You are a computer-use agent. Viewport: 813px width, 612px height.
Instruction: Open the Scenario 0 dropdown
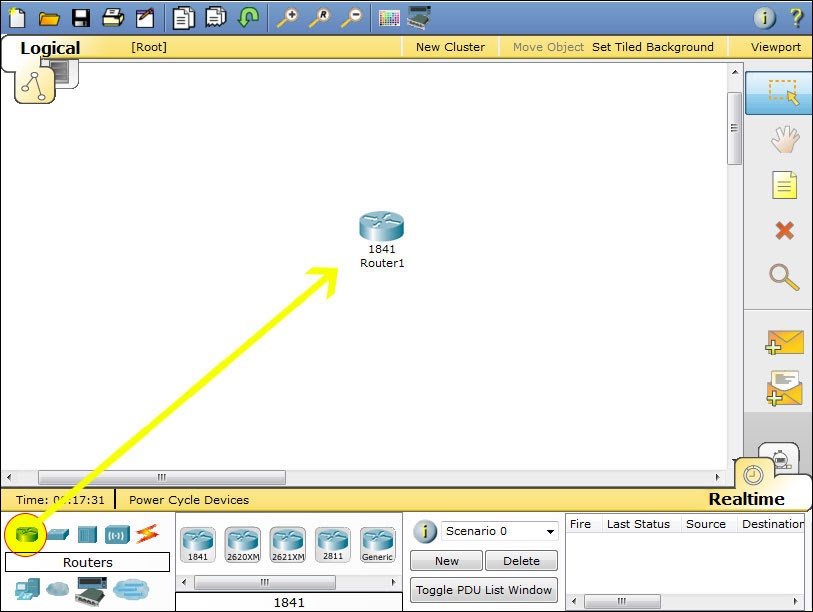499,531
